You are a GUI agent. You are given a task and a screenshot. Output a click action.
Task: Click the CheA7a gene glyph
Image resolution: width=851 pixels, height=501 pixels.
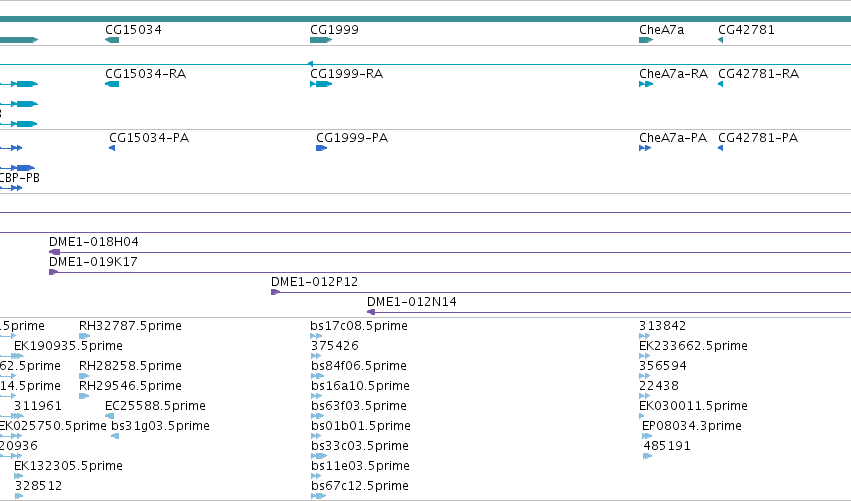(x=646, y=40)
